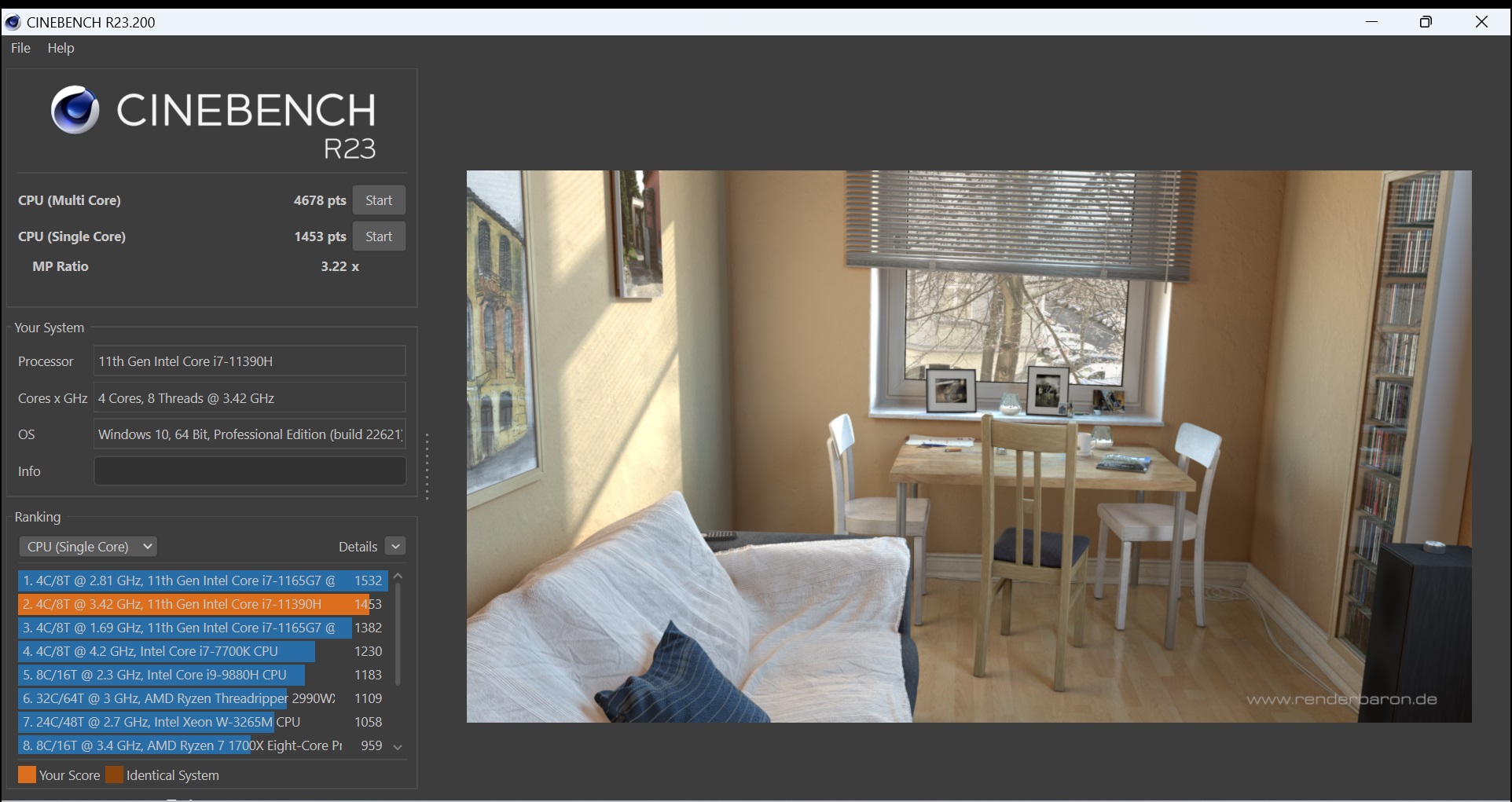Image resolution: width=1512 pixels, height=802 pixels.
Task: Select ranking row 6 Ryzen Threadripper 2990WX
Action: 203,698
